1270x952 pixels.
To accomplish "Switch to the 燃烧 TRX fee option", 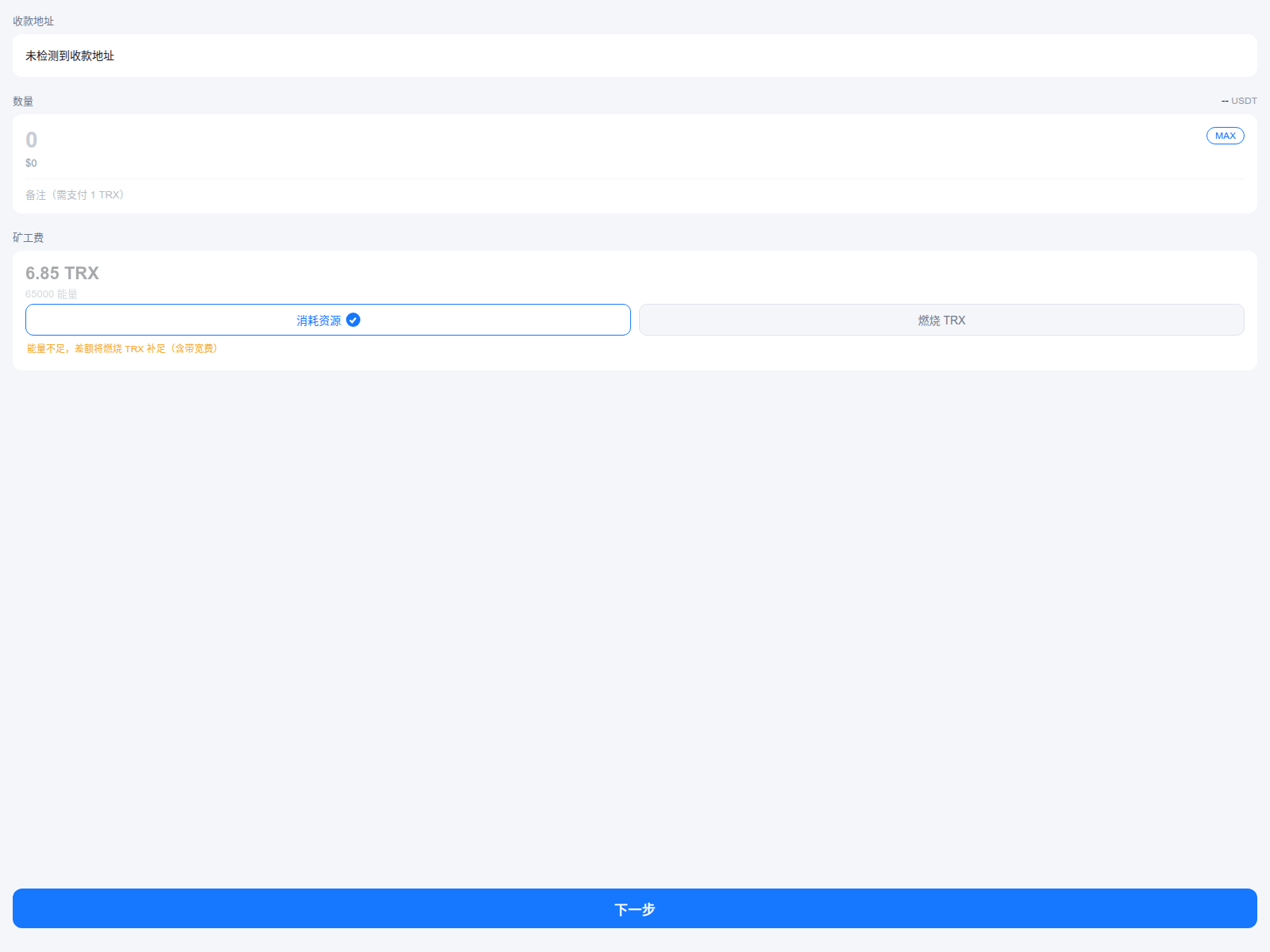I will [941, 320].
